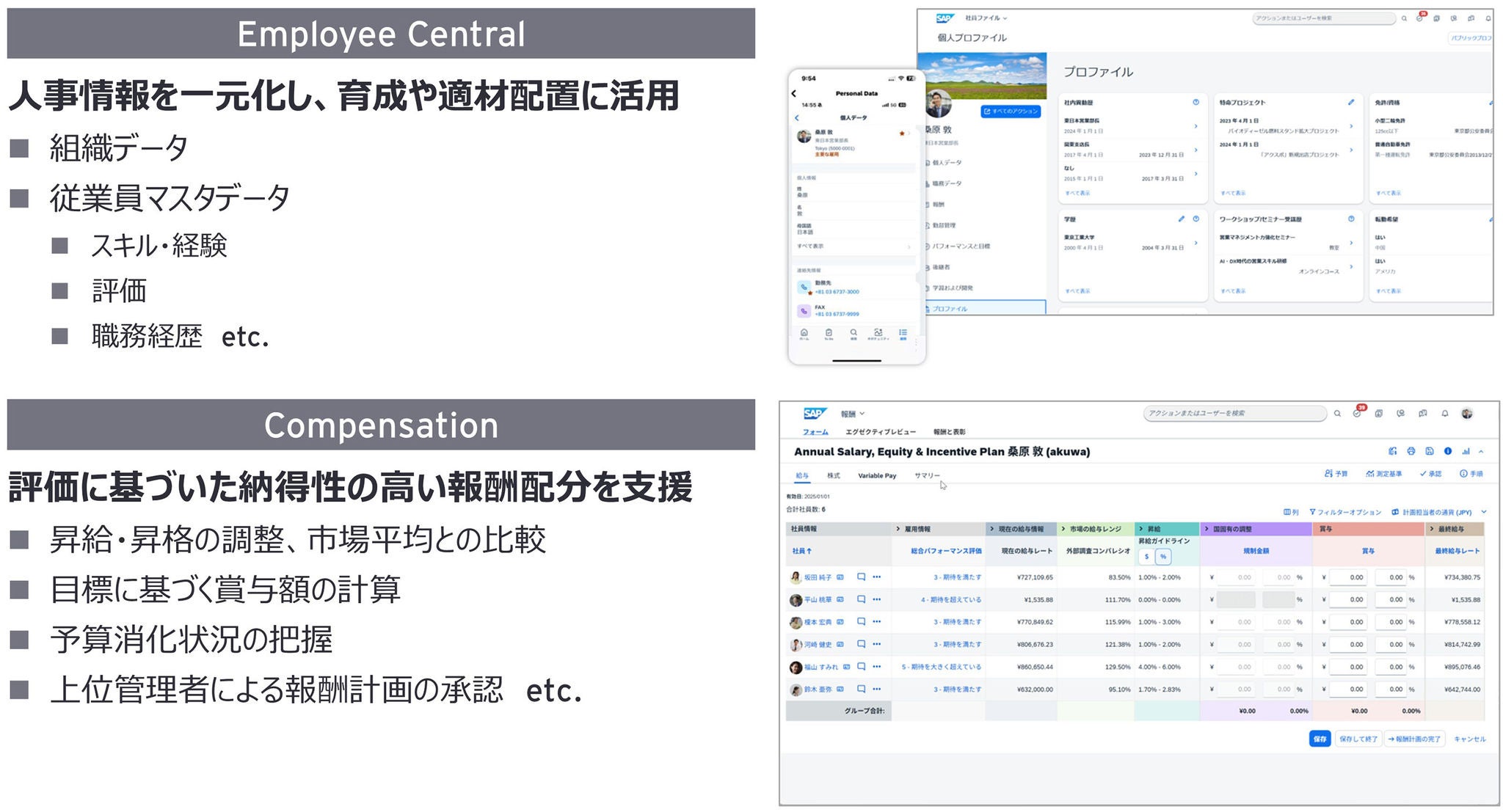
Task: Click profile card icon next to 鈴木 亜弥
Action: [840, 690]
